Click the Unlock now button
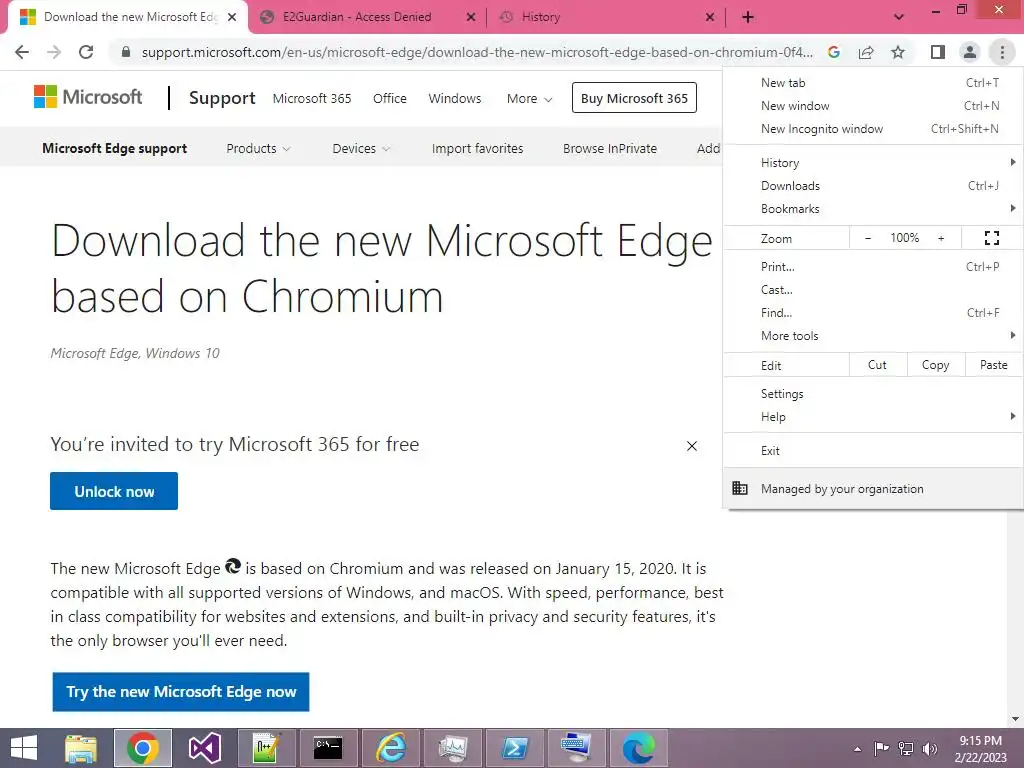The image size is (1024, 768). click(114, 491)
